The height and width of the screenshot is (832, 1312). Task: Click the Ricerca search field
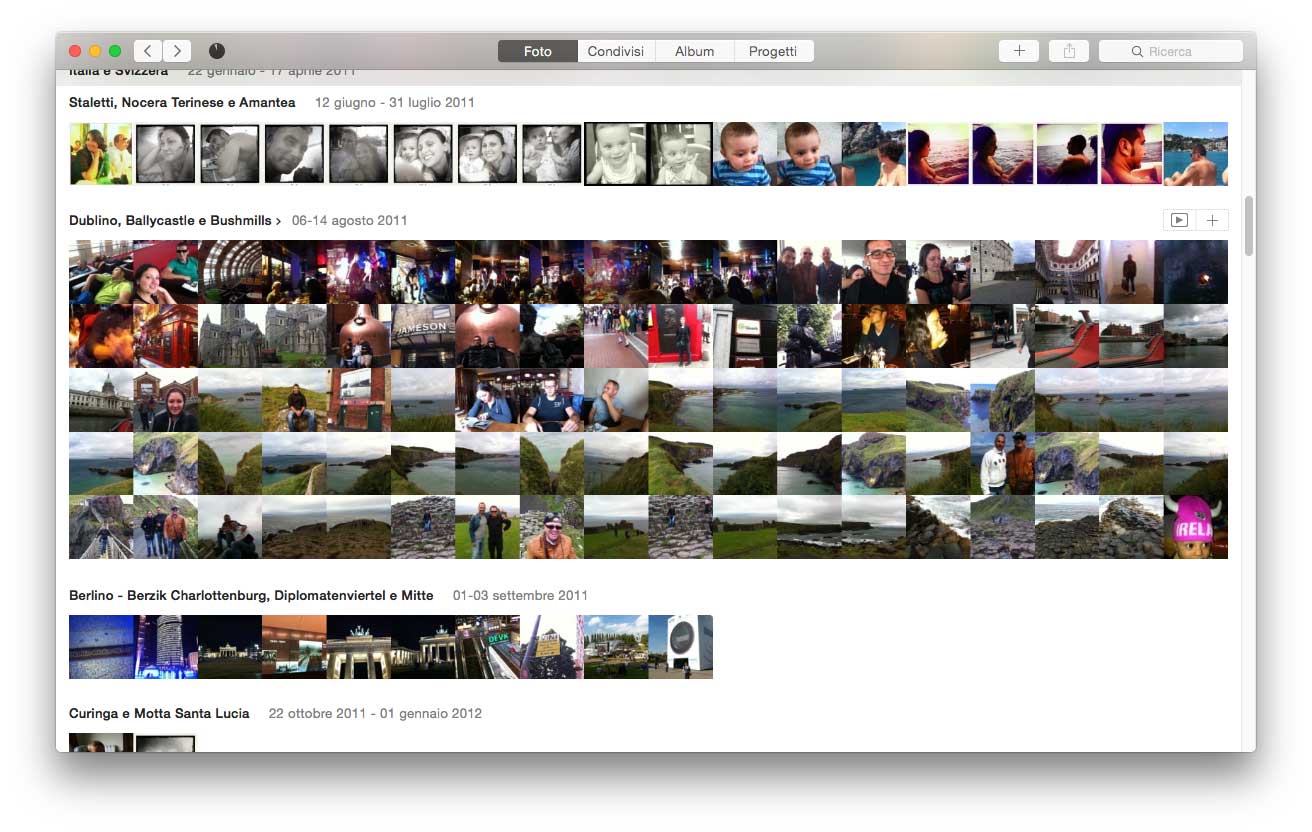click(x=1180, y=52)
